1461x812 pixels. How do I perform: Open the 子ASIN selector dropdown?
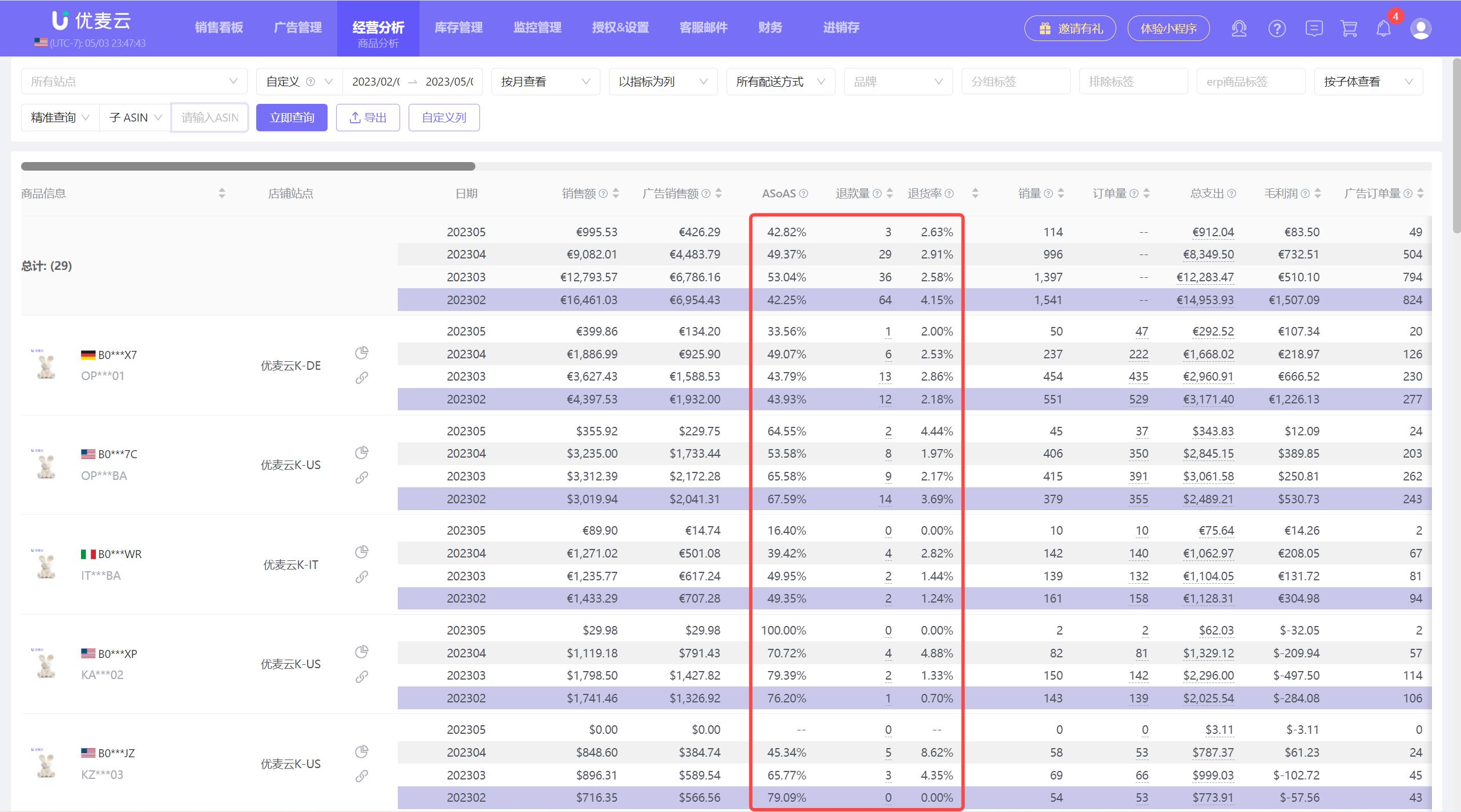tap(134, 117)
